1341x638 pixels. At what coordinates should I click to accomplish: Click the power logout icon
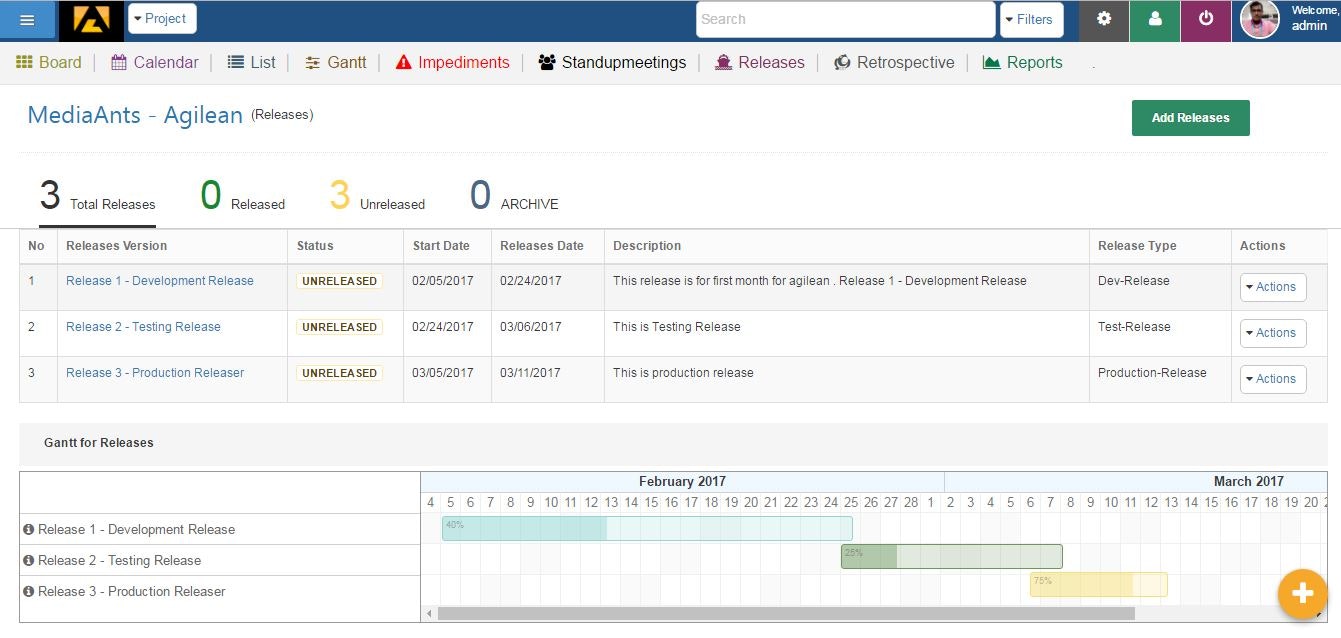pyautogui.click(x=1206, y=19)
